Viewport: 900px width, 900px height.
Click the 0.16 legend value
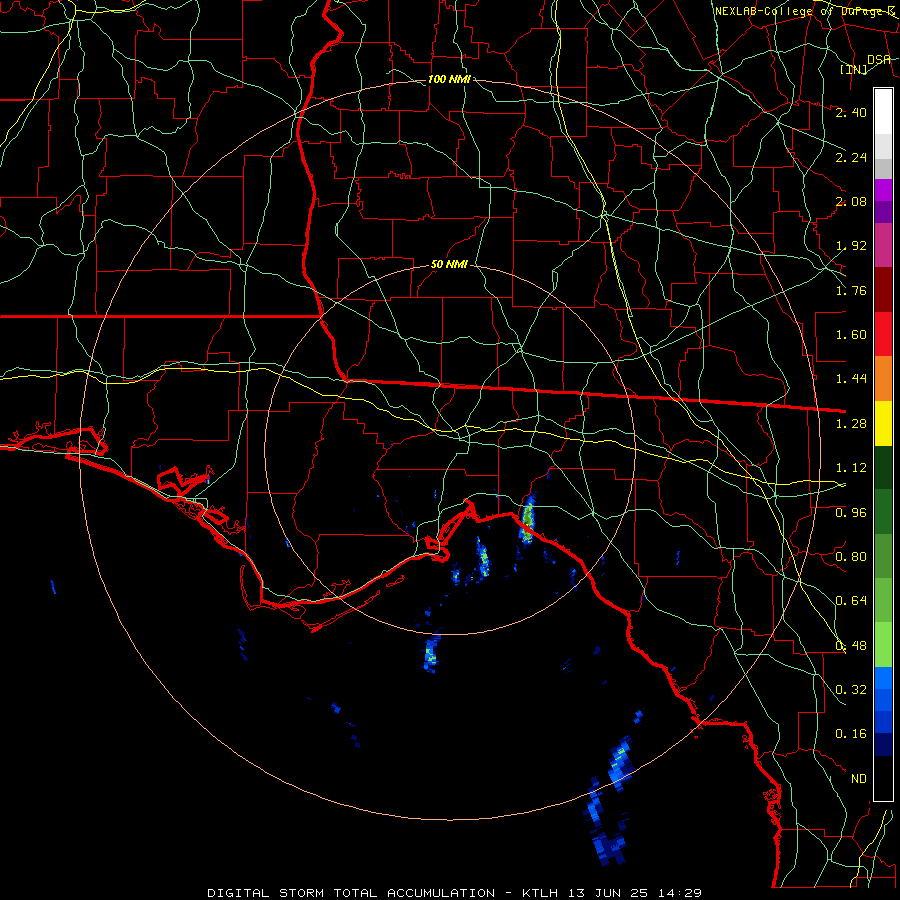click(851, 734)
